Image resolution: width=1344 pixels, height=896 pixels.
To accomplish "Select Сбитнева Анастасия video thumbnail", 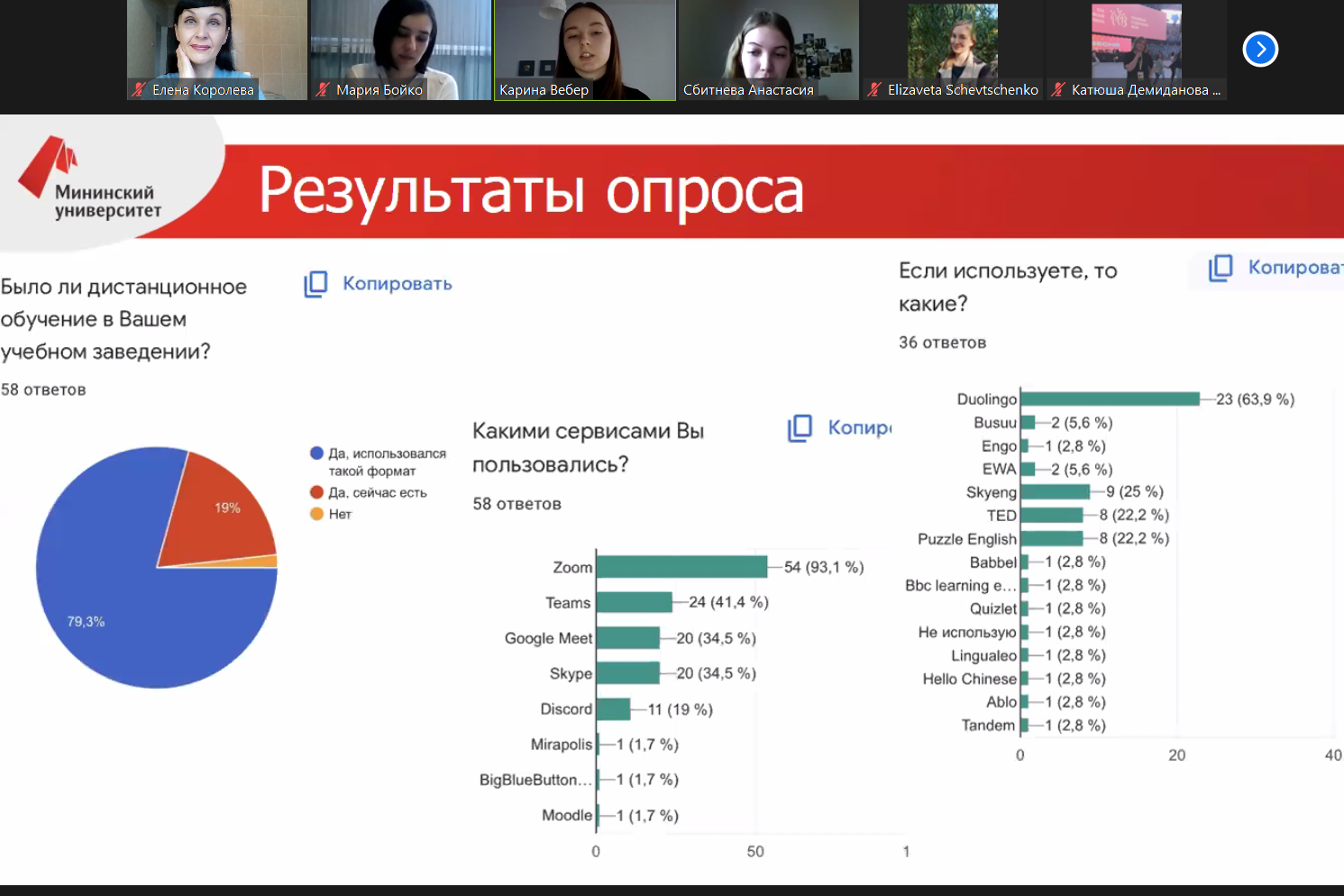I will (x=769, y=50).
